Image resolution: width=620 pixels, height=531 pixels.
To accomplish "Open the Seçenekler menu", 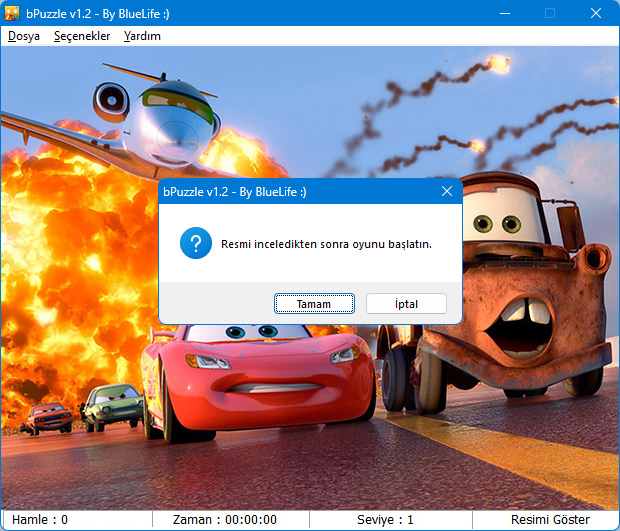I will 82,36.
